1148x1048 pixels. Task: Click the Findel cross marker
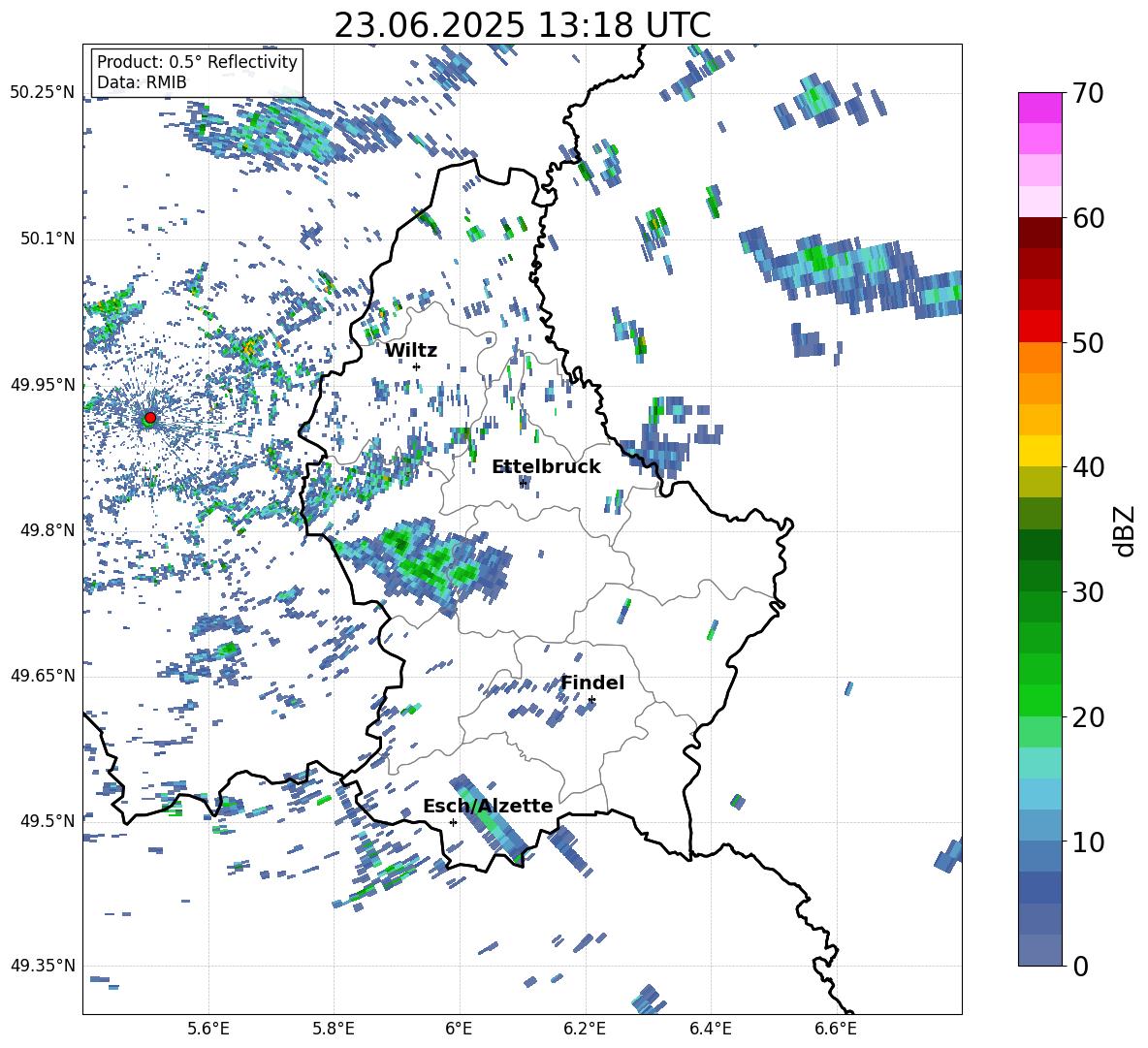591,700
